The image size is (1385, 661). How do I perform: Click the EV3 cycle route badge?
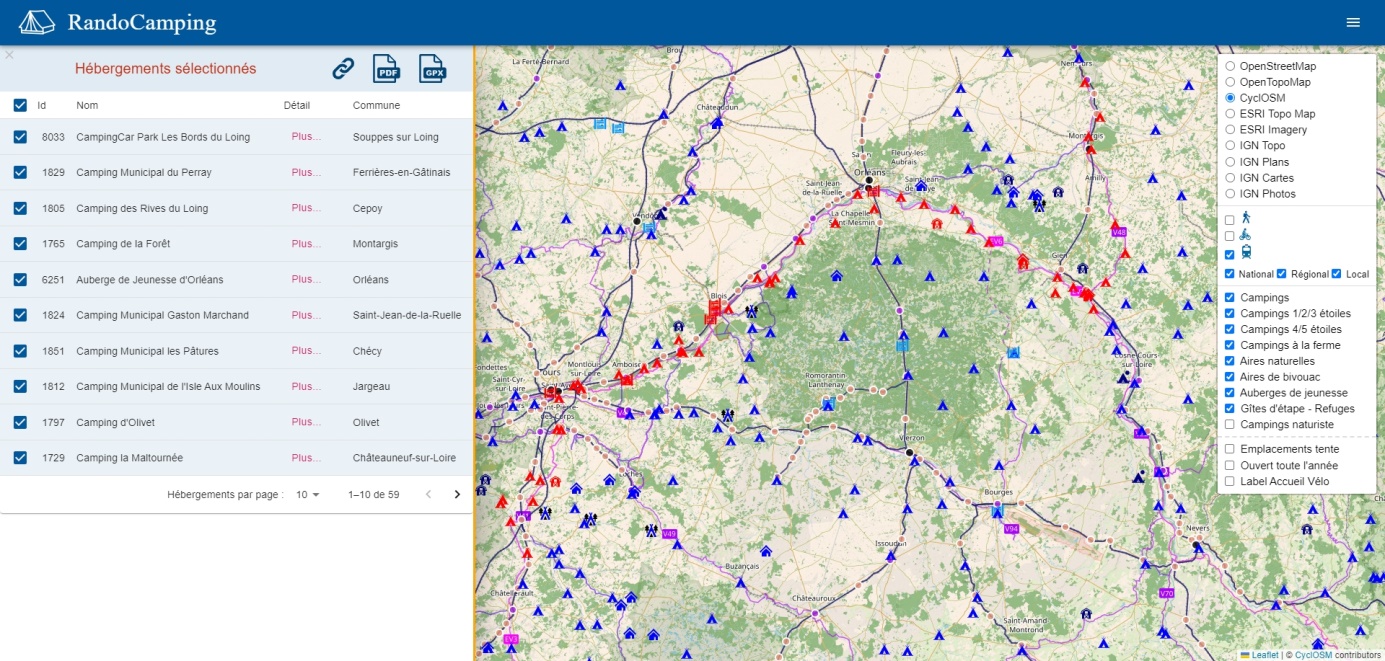coord(511,638)
